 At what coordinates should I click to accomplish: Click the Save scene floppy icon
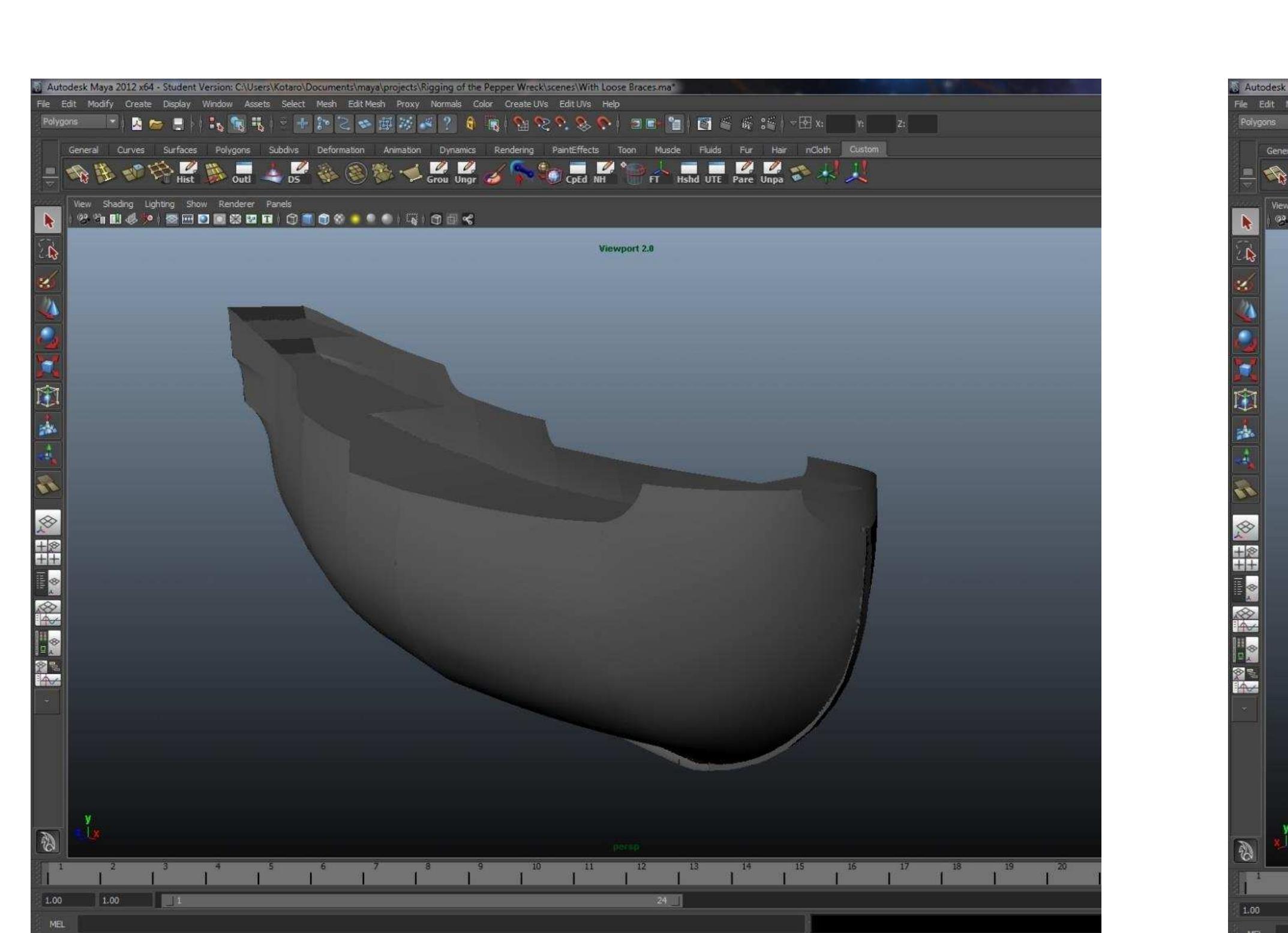(x=178, y=124)
